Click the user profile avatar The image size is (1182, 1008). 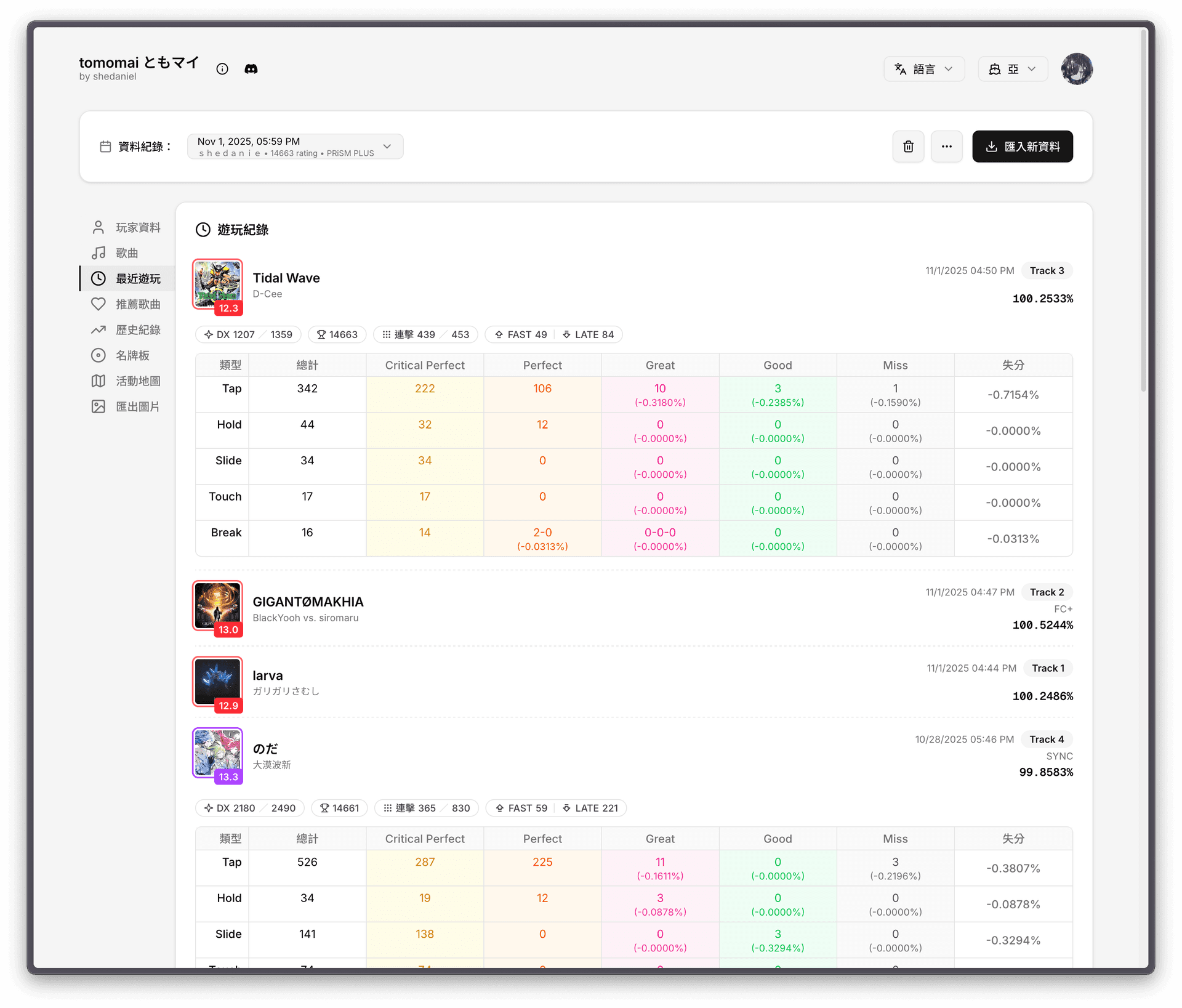click(1076, 69)
